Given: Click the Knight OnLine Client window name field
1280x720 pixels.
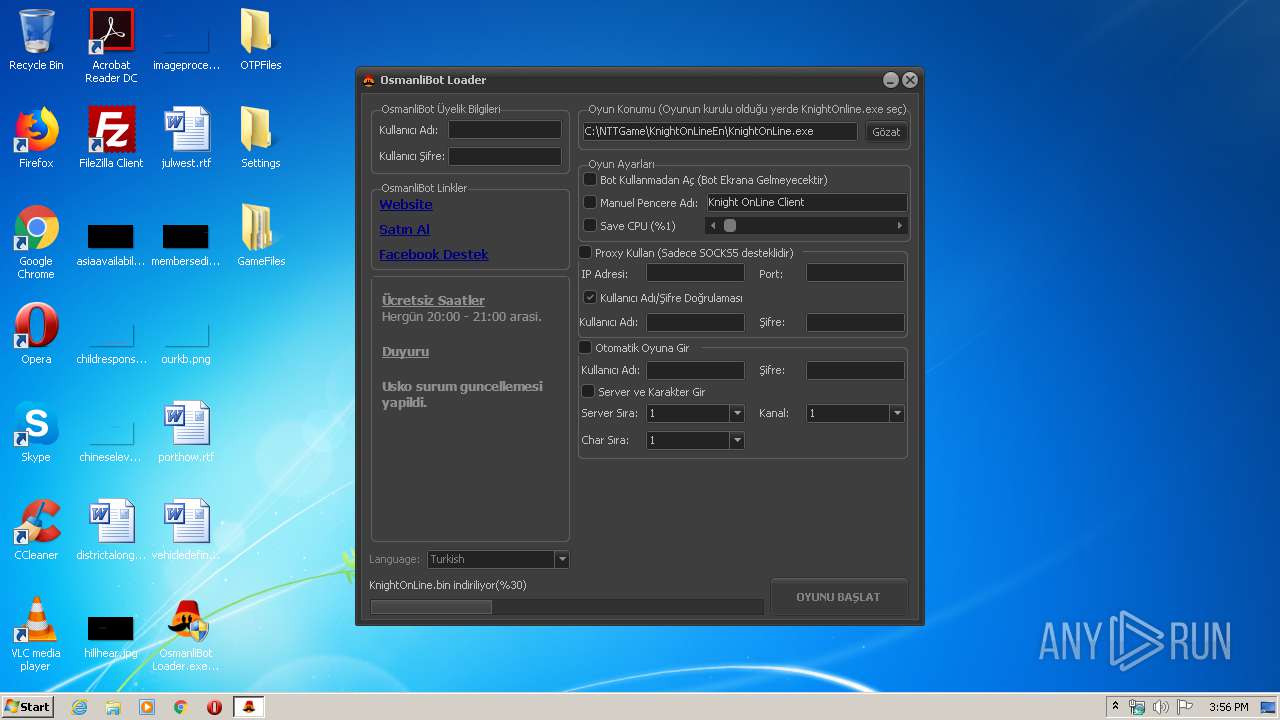Looking at the screenshot, I should [806, 202].
